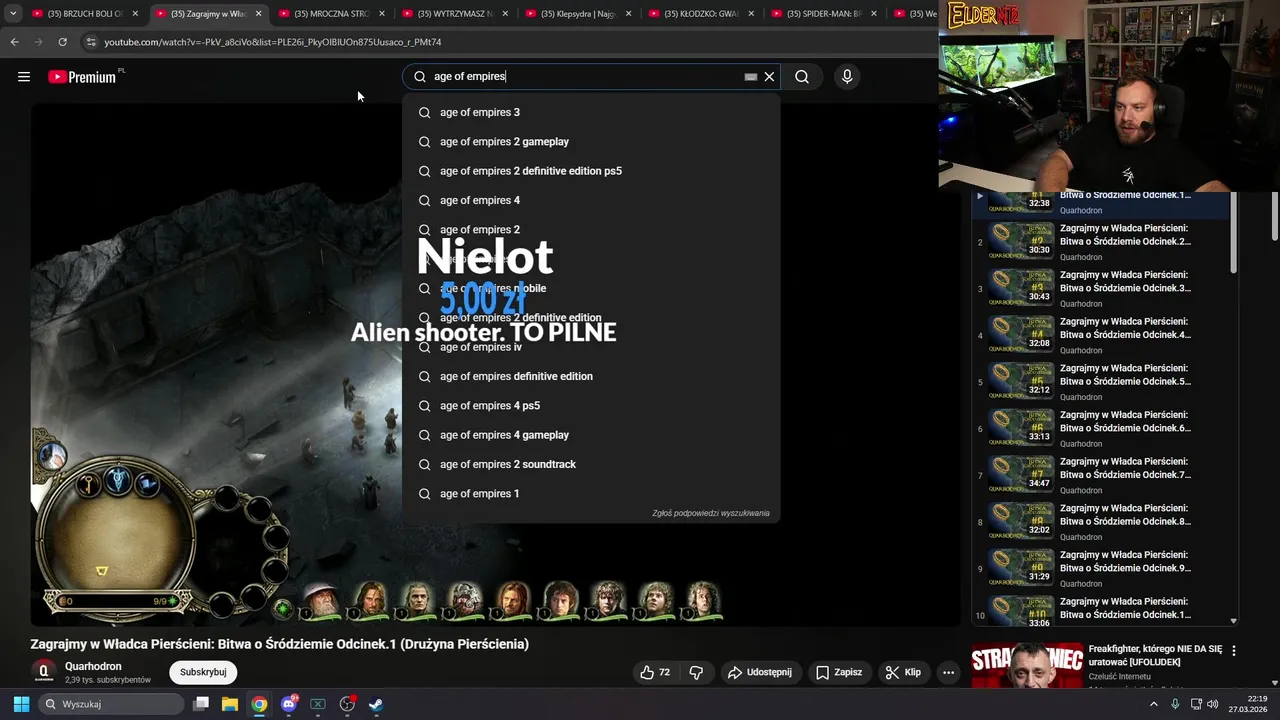The width and height of the screenshot is (1280, 720).
Task: Open Quarhodron channel avatar
Action: click(x=43, y=672)
